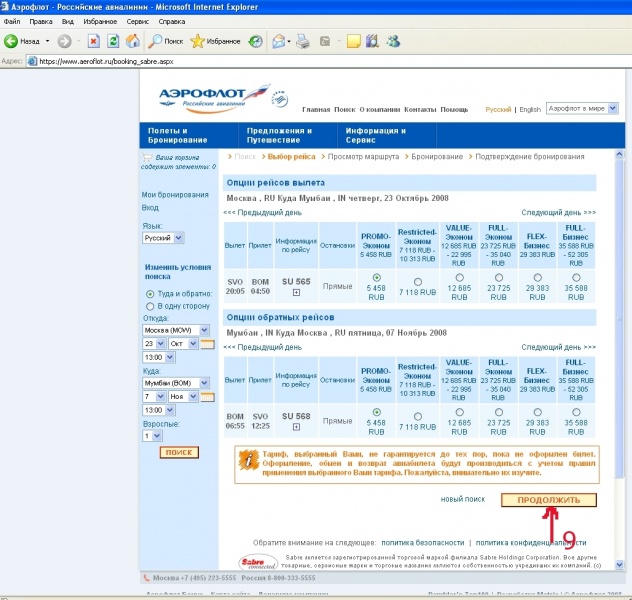Viewport: 632px width, 600px height.
Task: Expand SU 565 flight details plus icon
Action: point(296,293)
